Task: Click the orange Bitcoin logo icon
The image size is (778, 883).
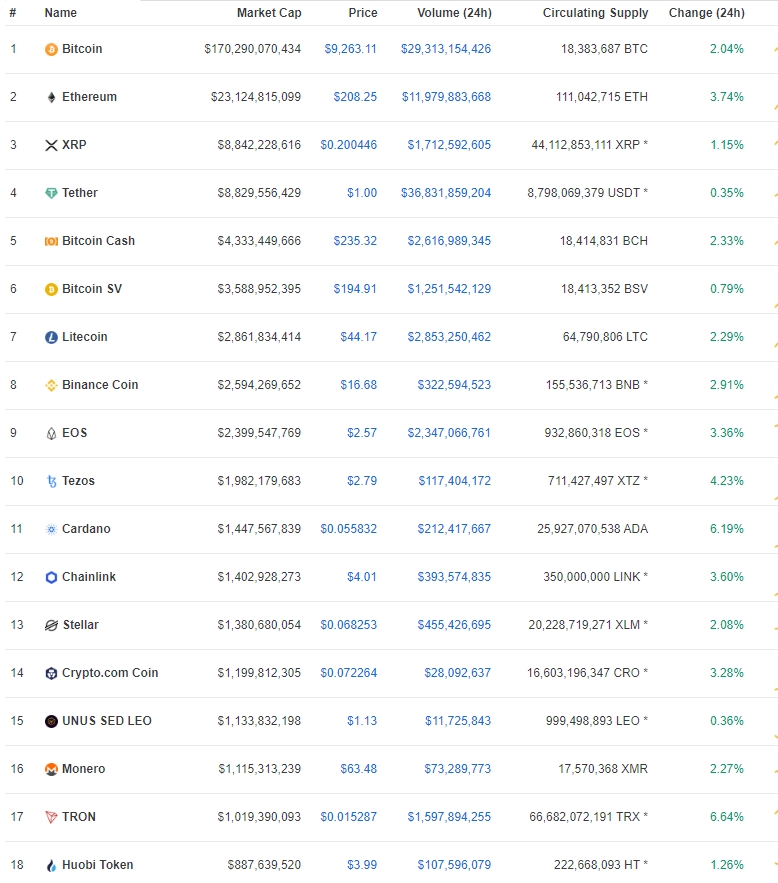Action: tap(51, 50)
